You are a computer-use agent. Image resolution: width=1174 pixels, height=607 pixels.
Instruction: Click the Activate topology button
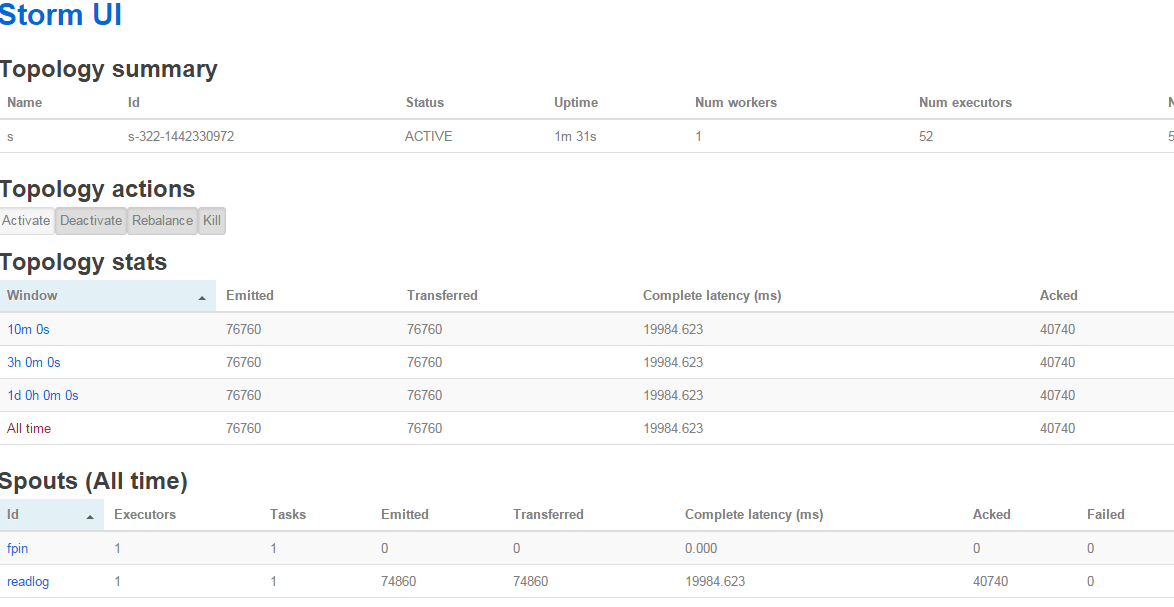click(26, 221)
